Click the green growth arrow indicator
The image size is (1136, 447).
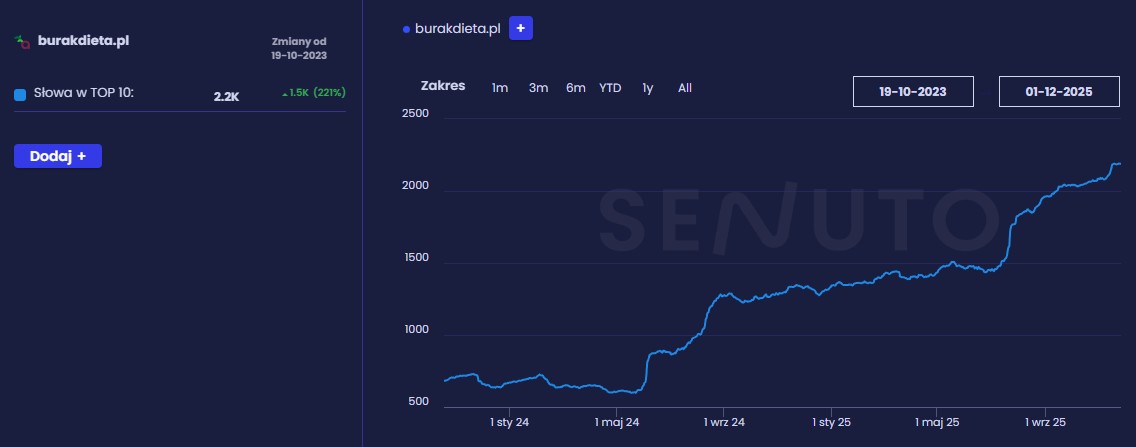[x=284, y=94]
